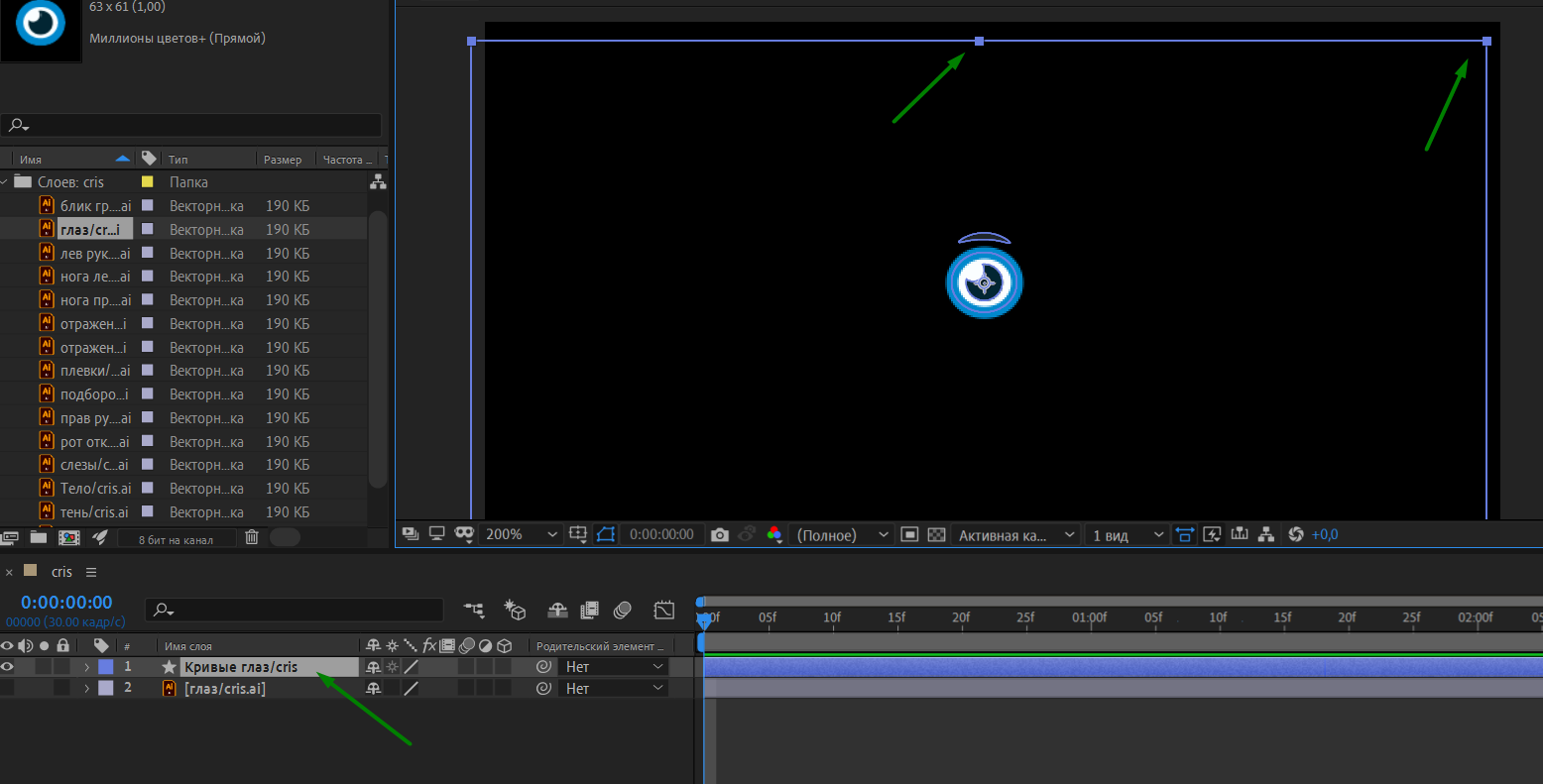Show layer 2 глаз/cris.ai visibility box

tap(8, 688)
